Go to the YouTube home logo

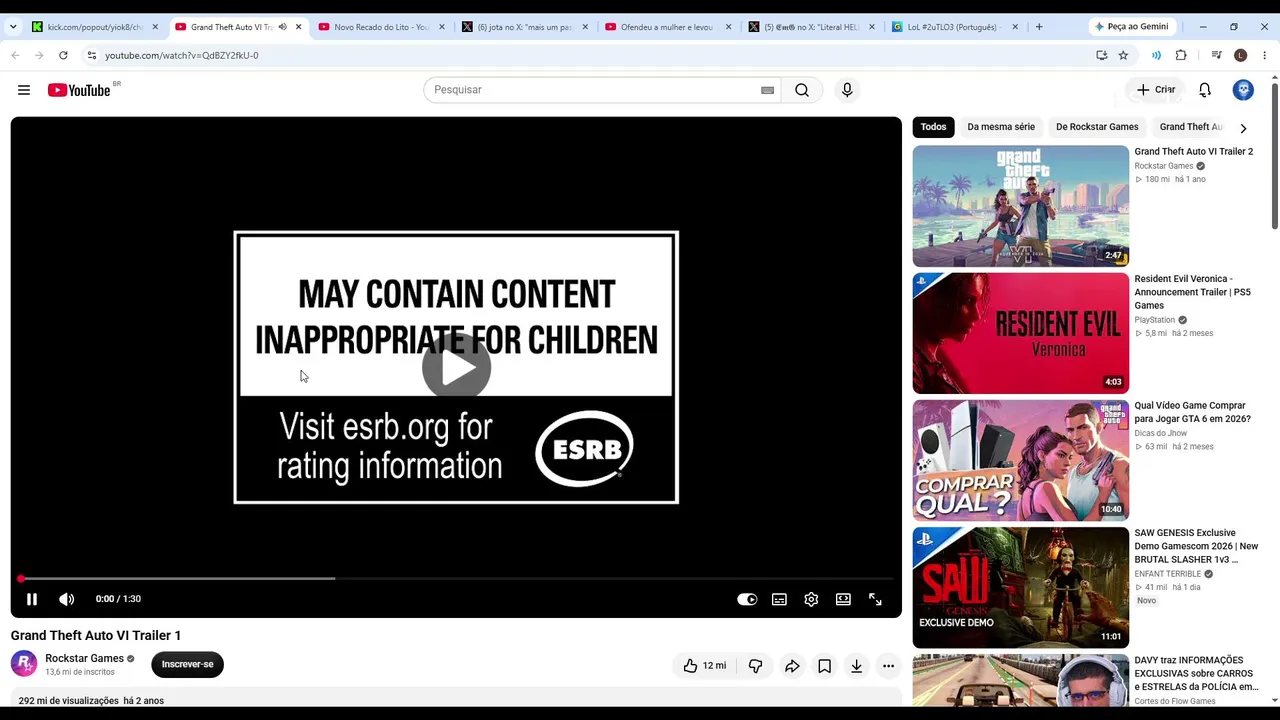coord(80,90)
